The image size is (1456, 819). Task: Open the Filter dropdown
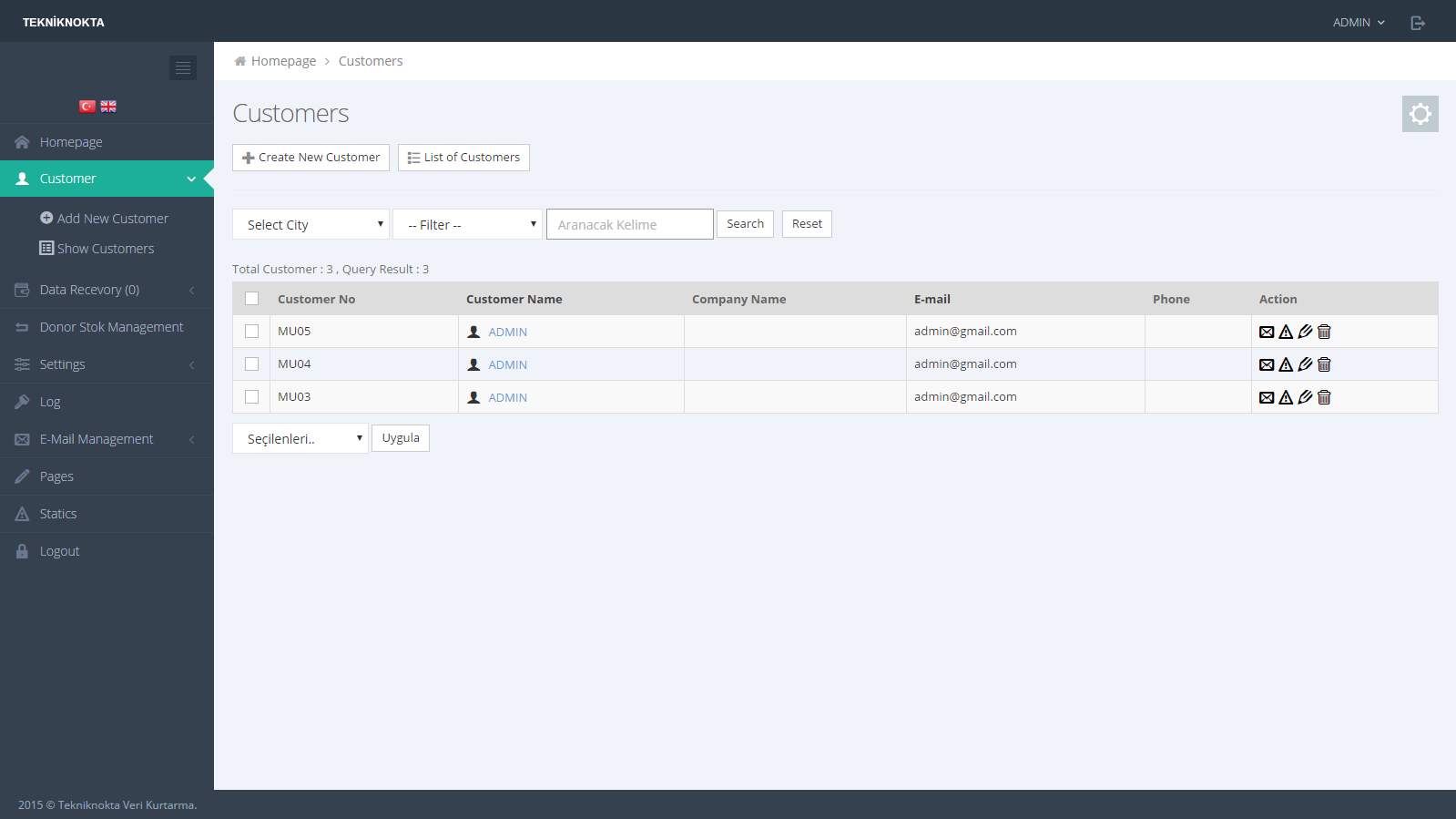467,225
